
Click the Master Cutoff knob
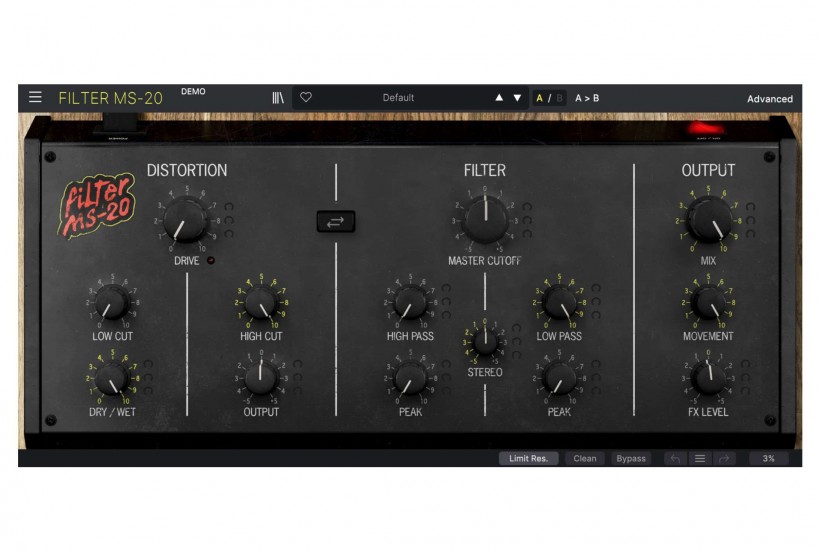tap(485, 219)
